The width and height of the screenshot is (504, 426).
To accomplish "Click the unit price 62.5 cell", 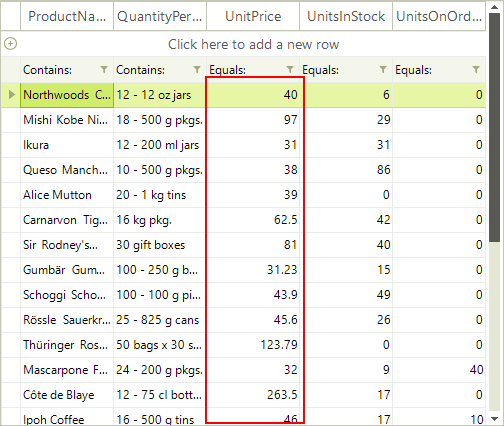I will click(x=253, y=220).
